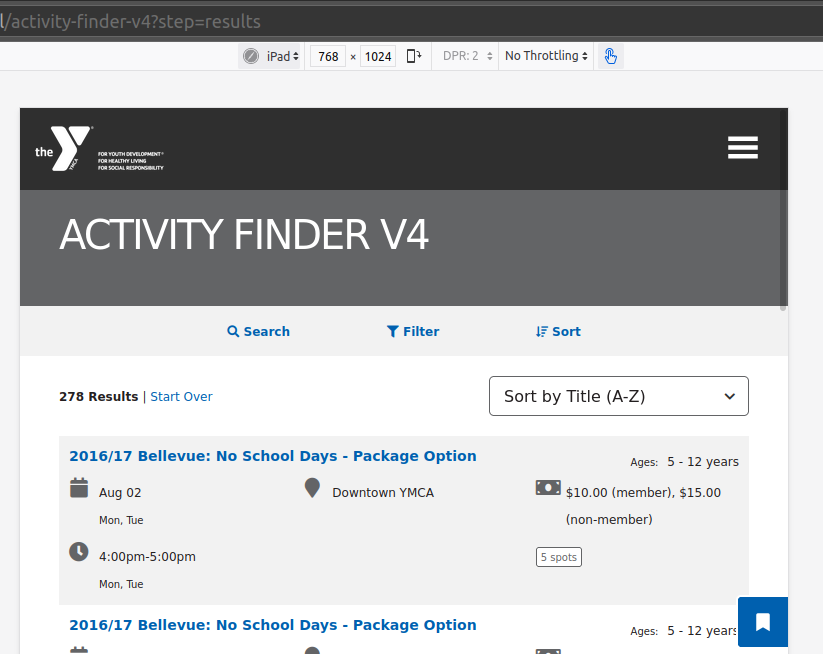Click the 278 Results text
Image resolution: width=823 pixels, height=654 pixels.
click(99, 397)
